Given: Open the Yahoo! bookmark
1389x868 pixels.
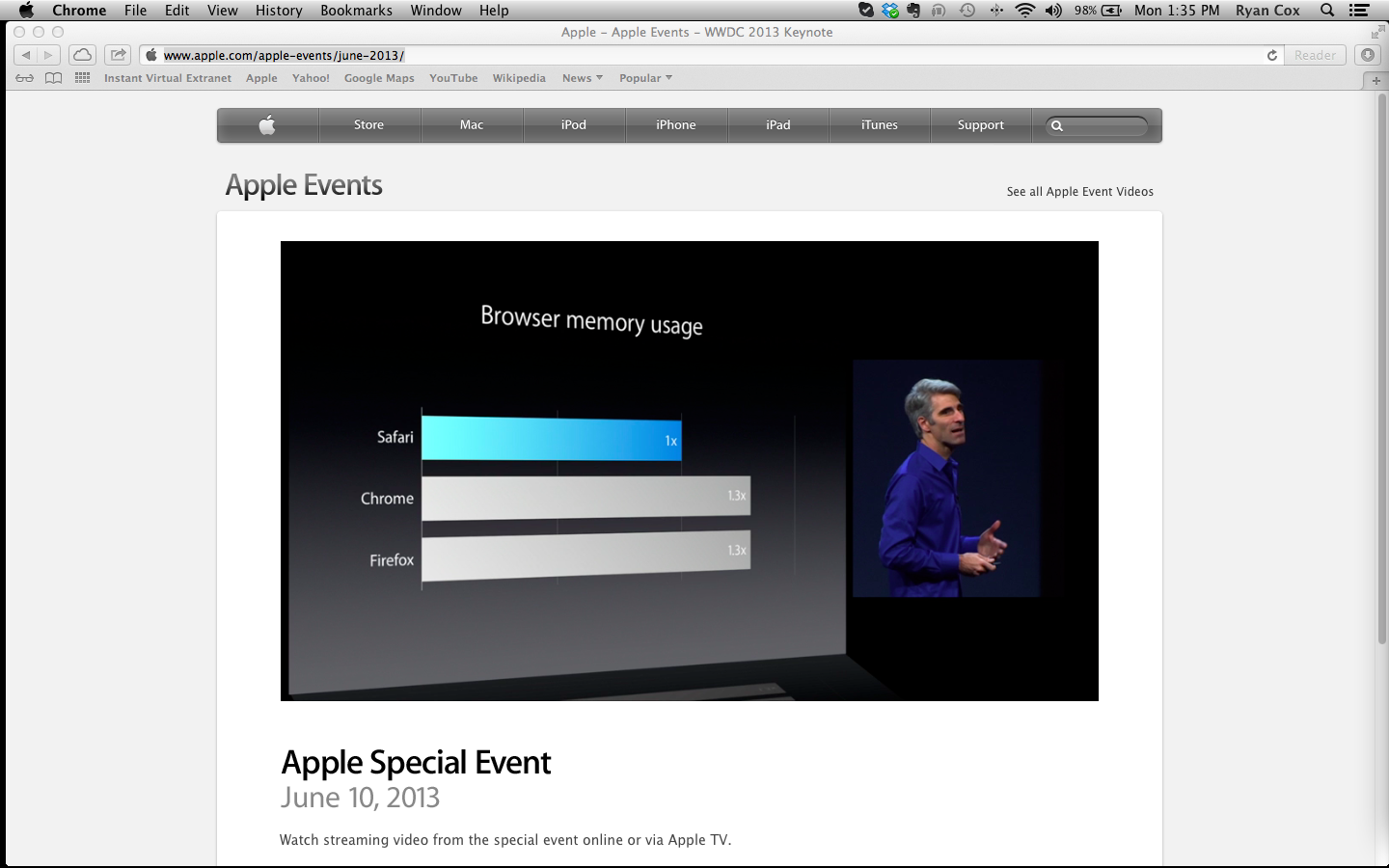Looking at the screenshot, I should [311, 78].
